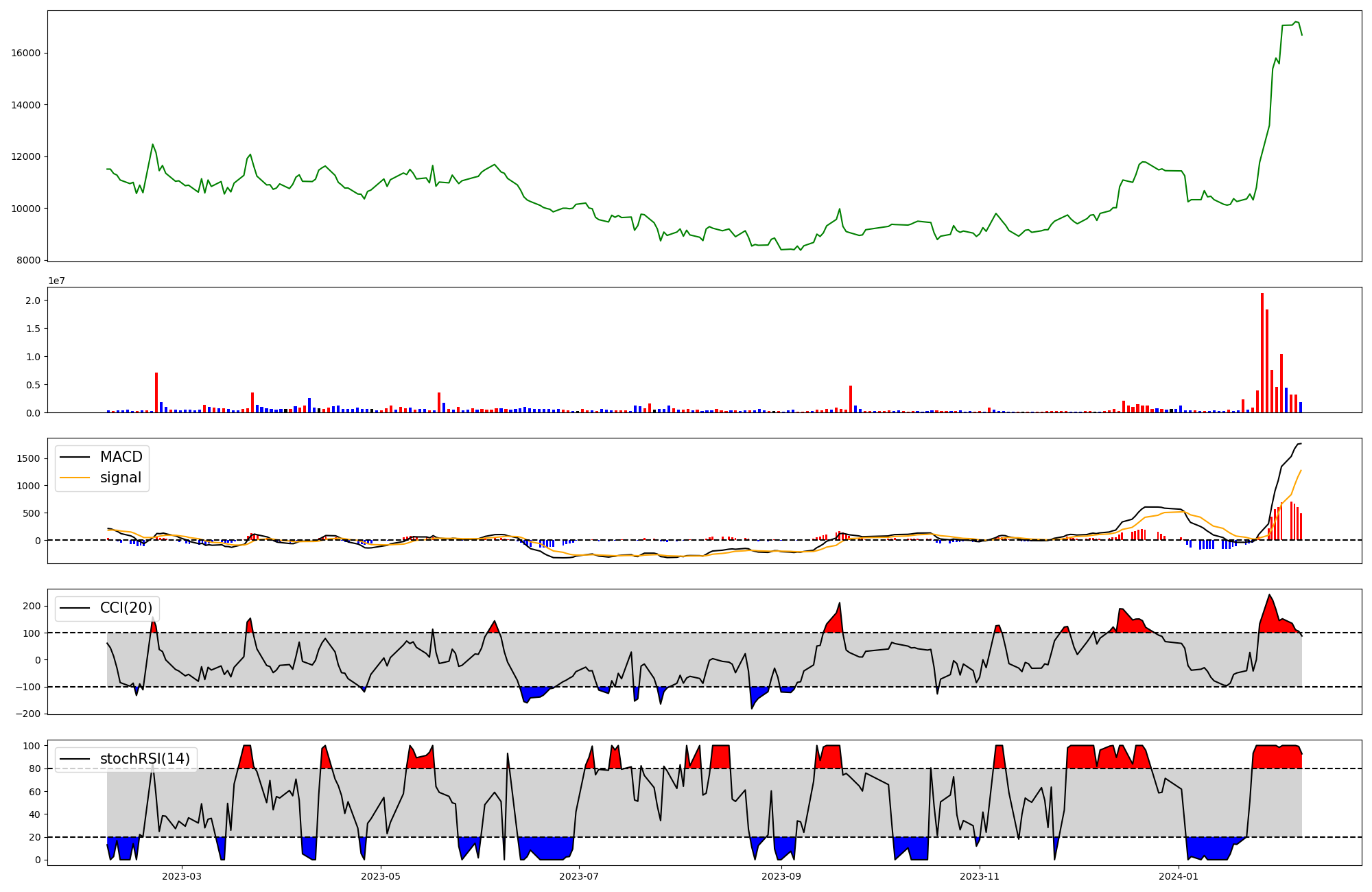Click the 2023-09 x-axis date label
Screen dimensions: 1372x892
click(x=781, y=876)
